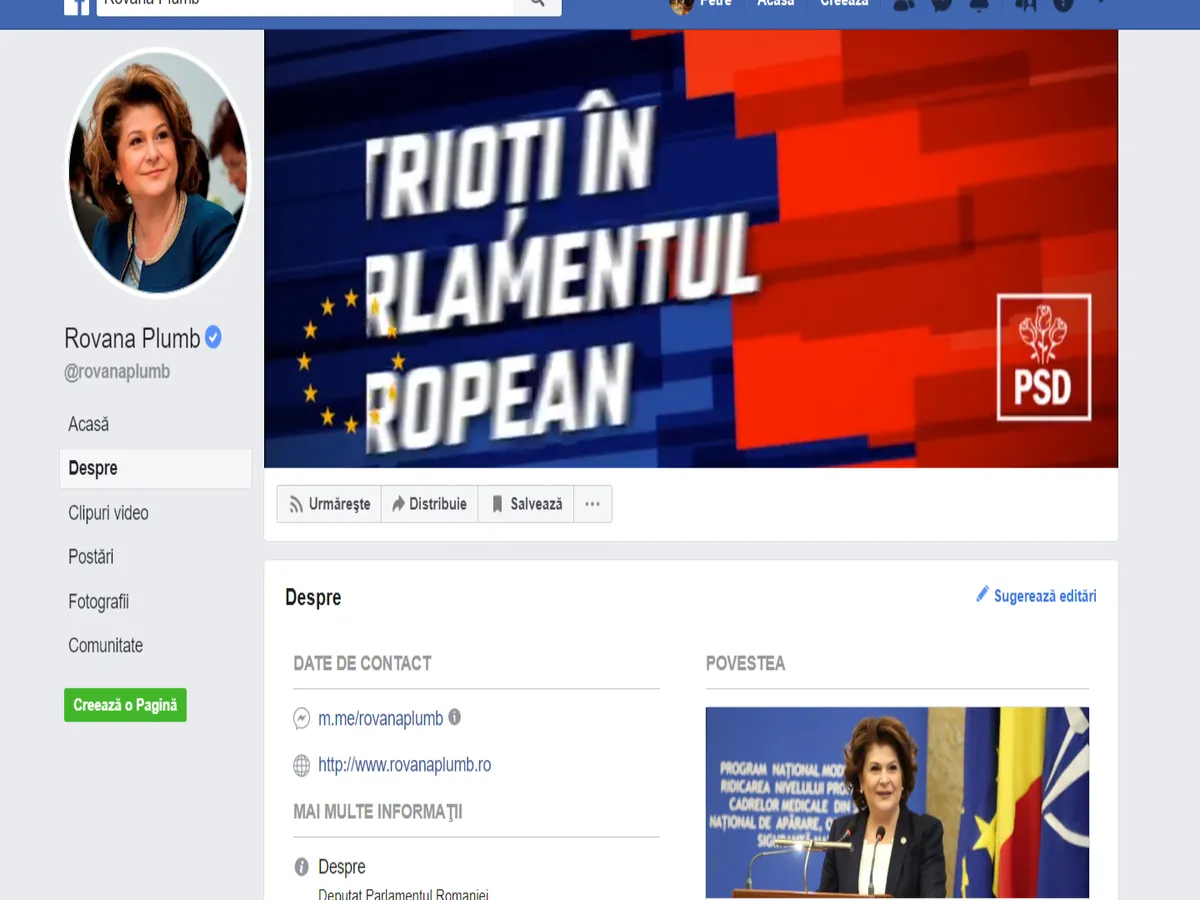Click the Urmărește follow button

[329, 504]
